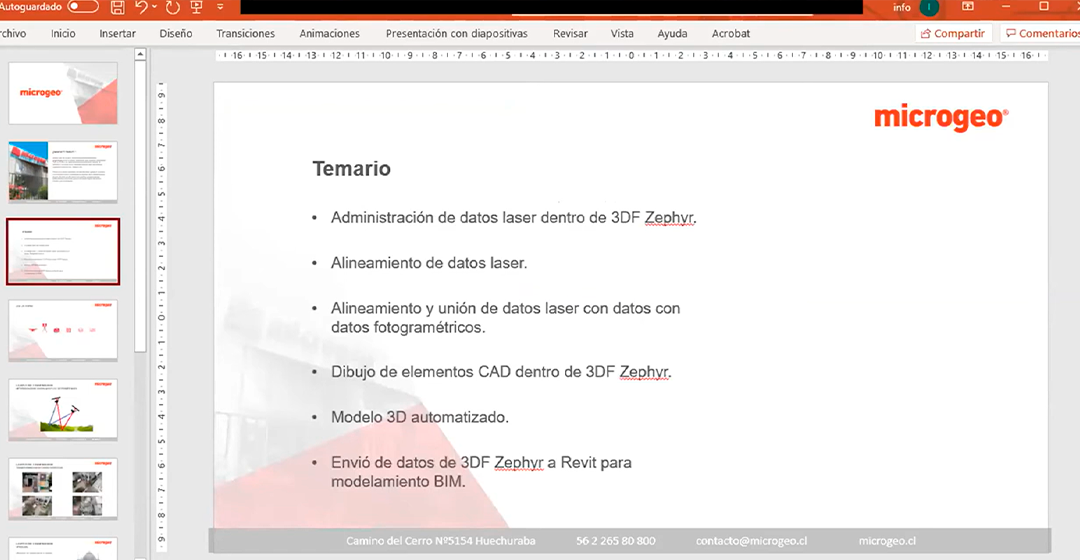Expand Quick Access Toolbar customize arrow

coord(220,8)
